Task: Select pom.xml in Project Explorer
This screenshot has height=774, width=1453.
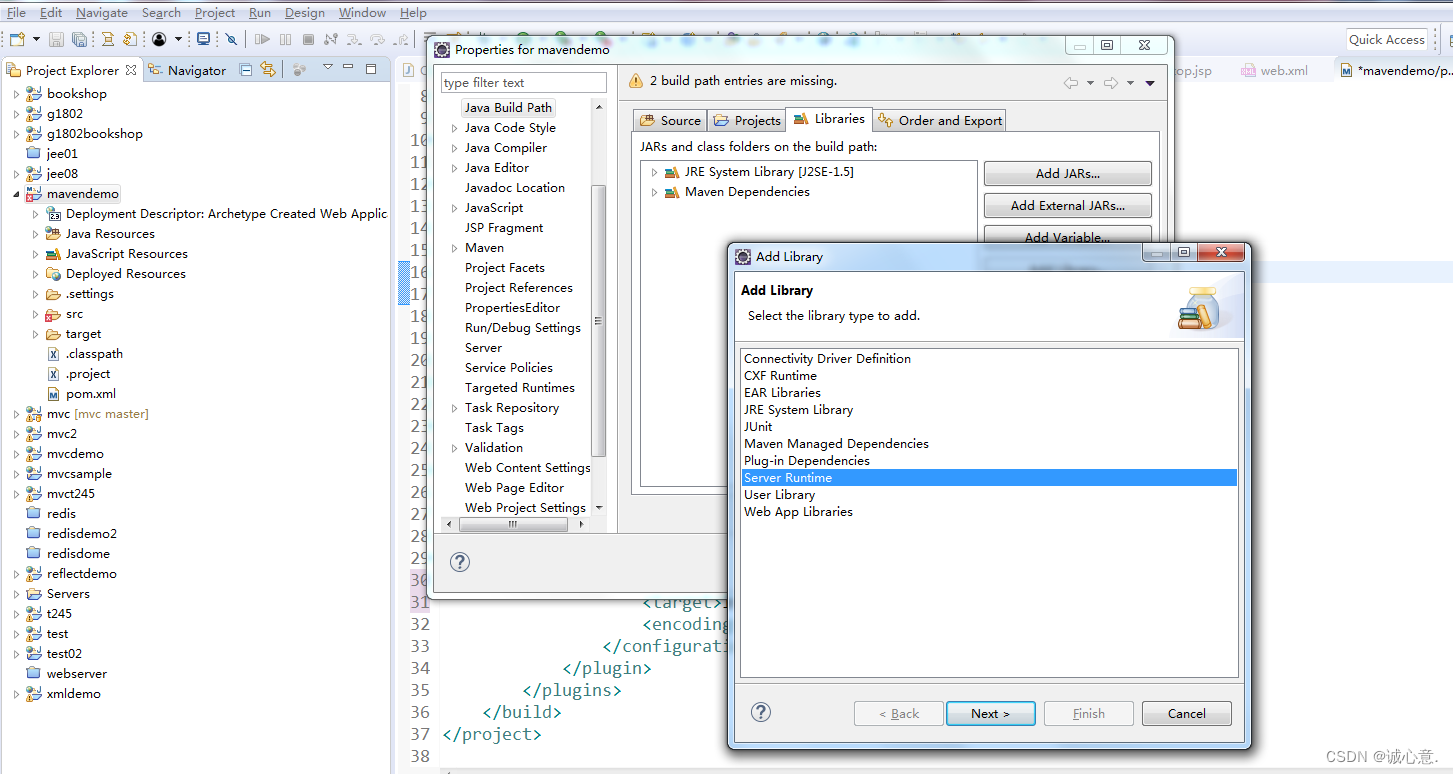Action: pyautogui.click(x=90, y=394)
